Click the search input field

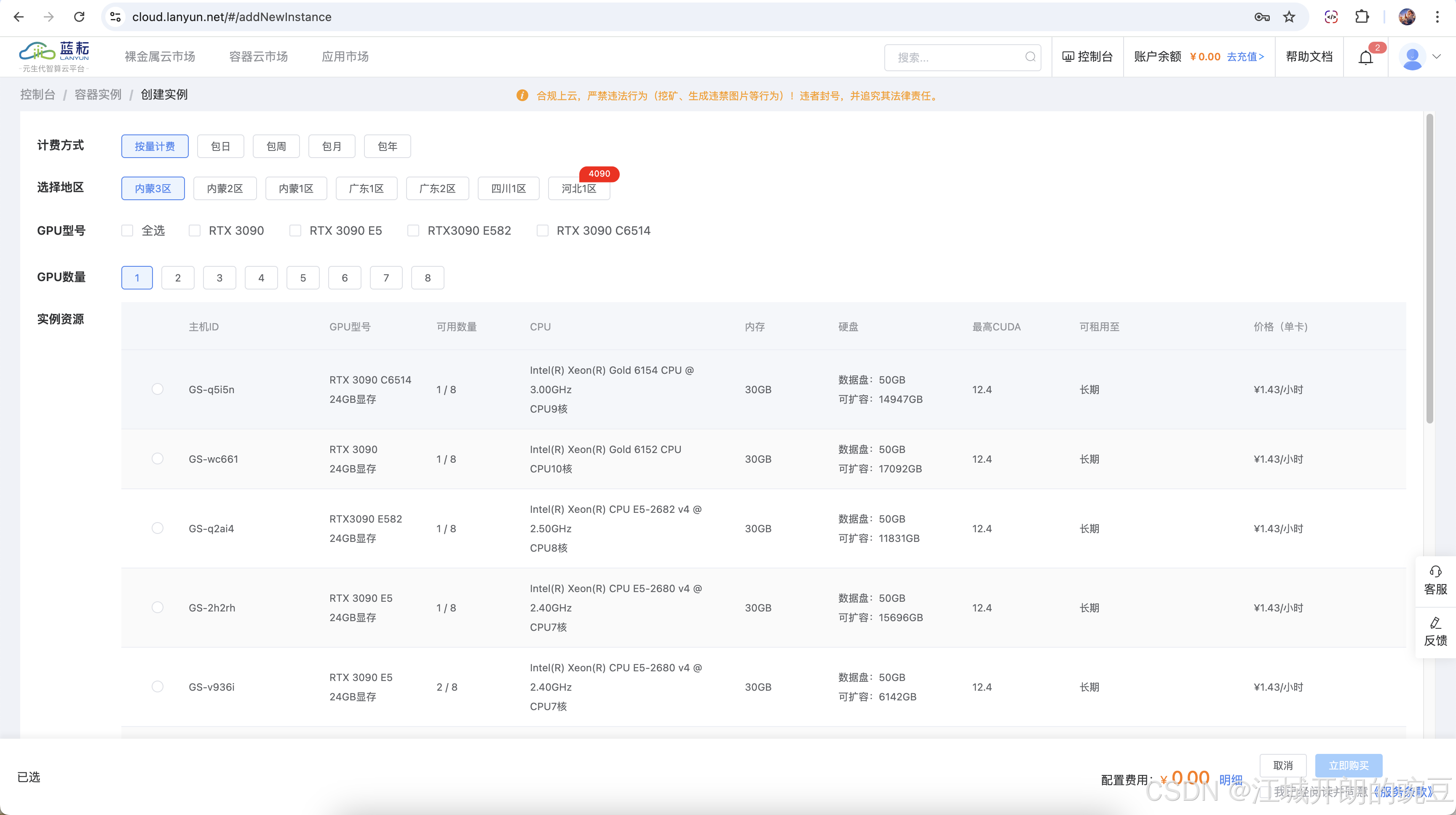pyautogui.click(x=962, y=57)
